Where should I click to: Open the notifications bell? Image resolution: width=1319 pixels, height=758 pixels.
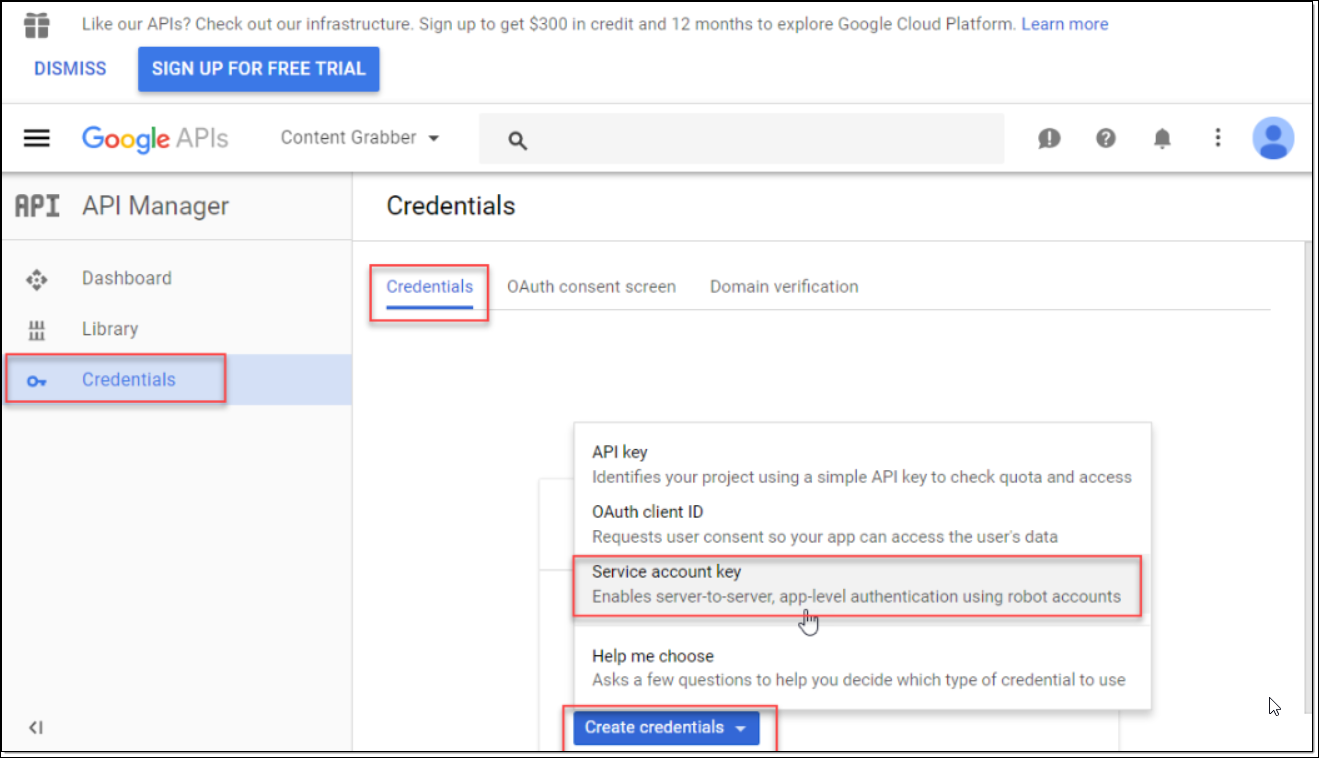[x=1162, y=139]
